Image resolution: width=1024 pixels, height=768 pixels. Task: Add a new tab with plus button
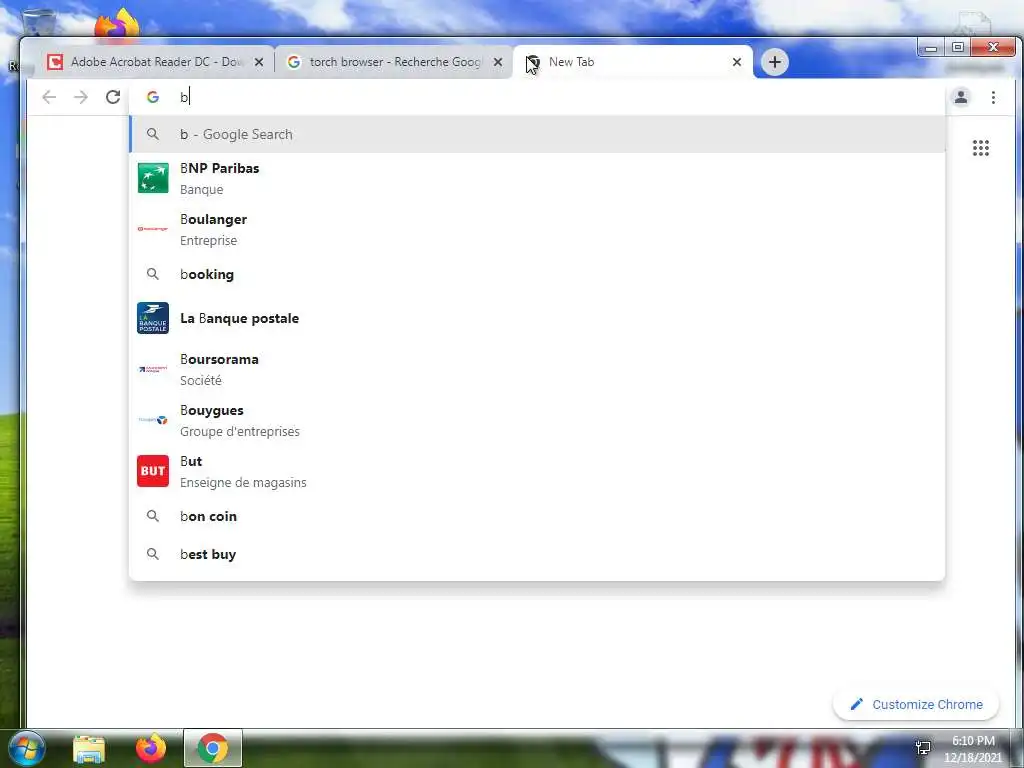[x=775, y=62]
